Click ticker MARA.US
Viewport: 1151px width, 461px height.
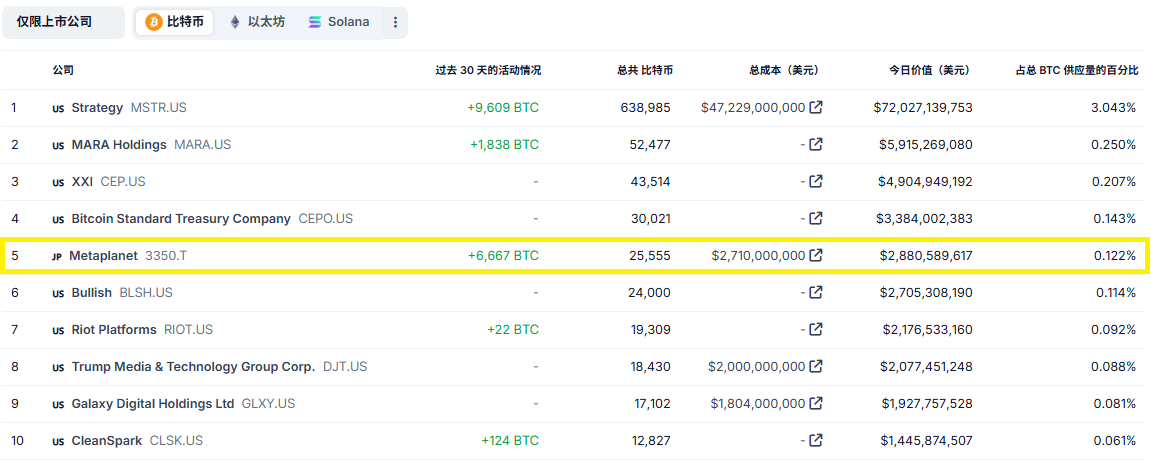[x=203, y=145]
